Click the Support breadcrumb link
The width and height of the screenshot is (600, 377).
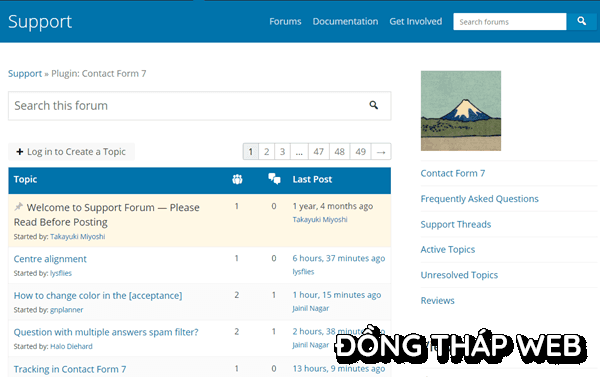pyautogui.click(x=25, y=73)
